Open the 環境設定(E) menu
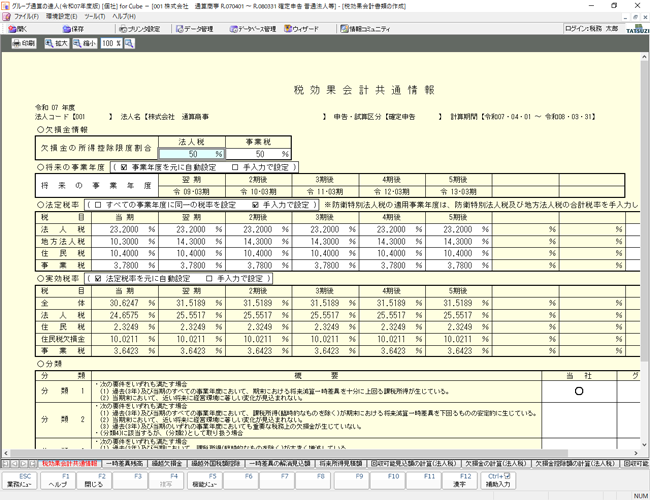This screenshot has height=500, width=650. (x=61, y=17)
